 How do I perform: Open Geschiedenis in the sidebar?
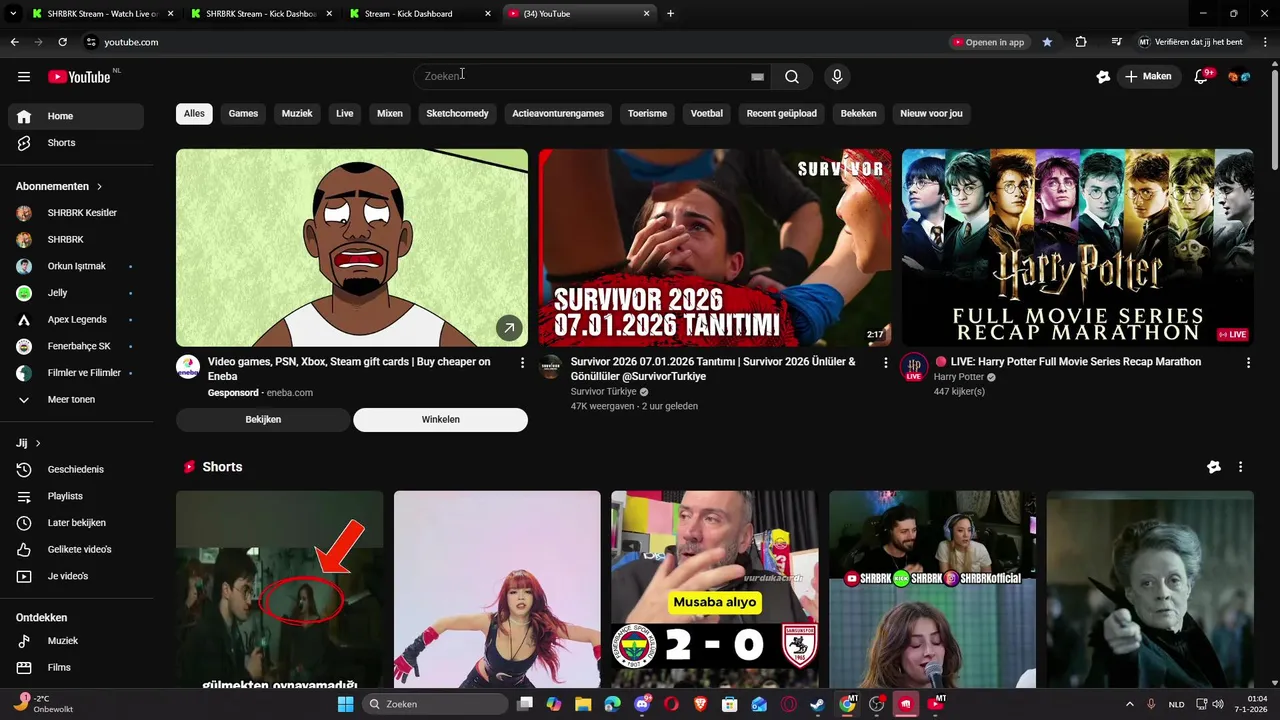[x=76, y=469]
